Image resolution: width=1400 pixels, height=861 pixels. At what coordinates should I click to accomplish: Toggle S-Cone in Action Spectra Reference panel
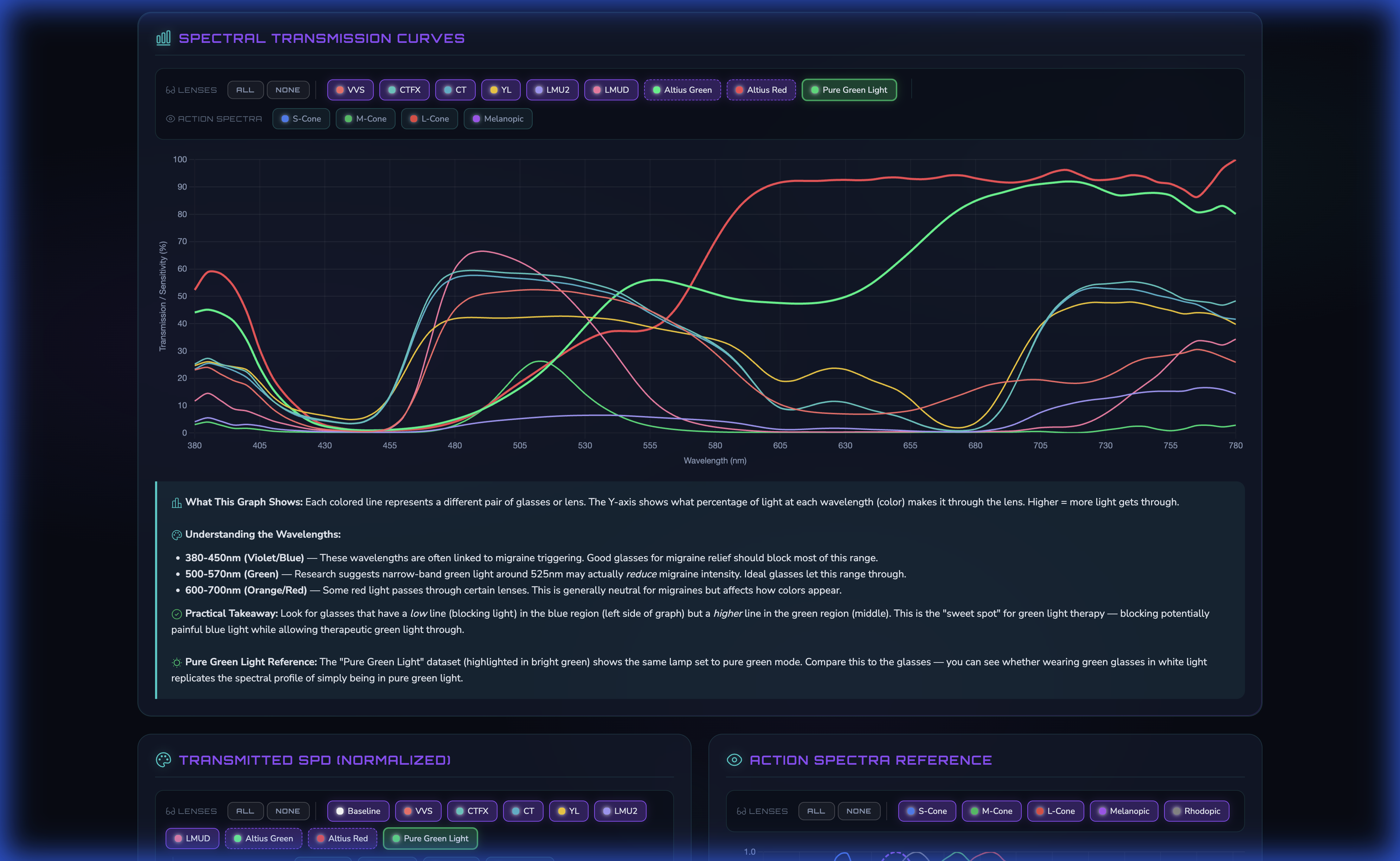pyautogui.click(x=927, y=811)
